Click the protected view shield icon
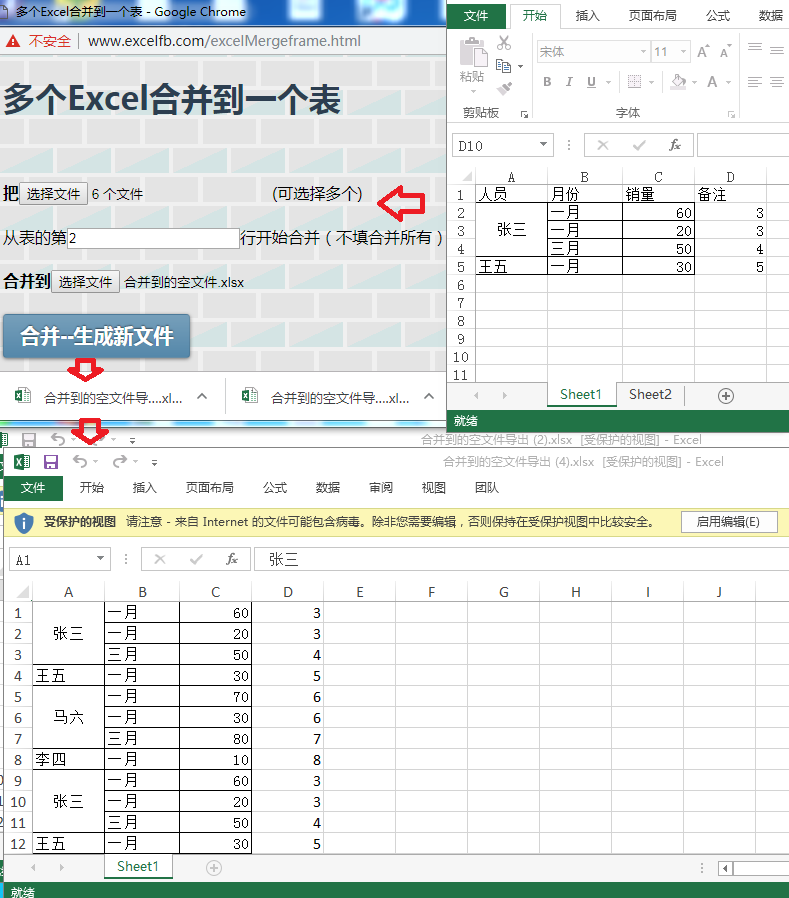 (23, 522)
